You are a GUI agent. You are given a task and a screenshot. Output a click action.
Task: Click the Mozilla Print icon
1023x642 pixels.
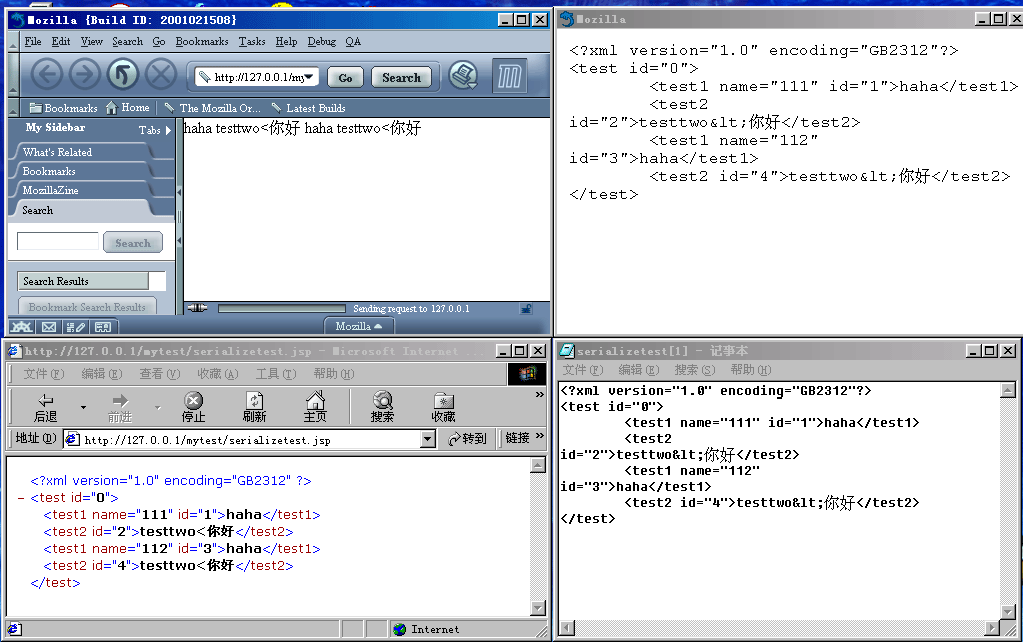click(x=463, y=76)
